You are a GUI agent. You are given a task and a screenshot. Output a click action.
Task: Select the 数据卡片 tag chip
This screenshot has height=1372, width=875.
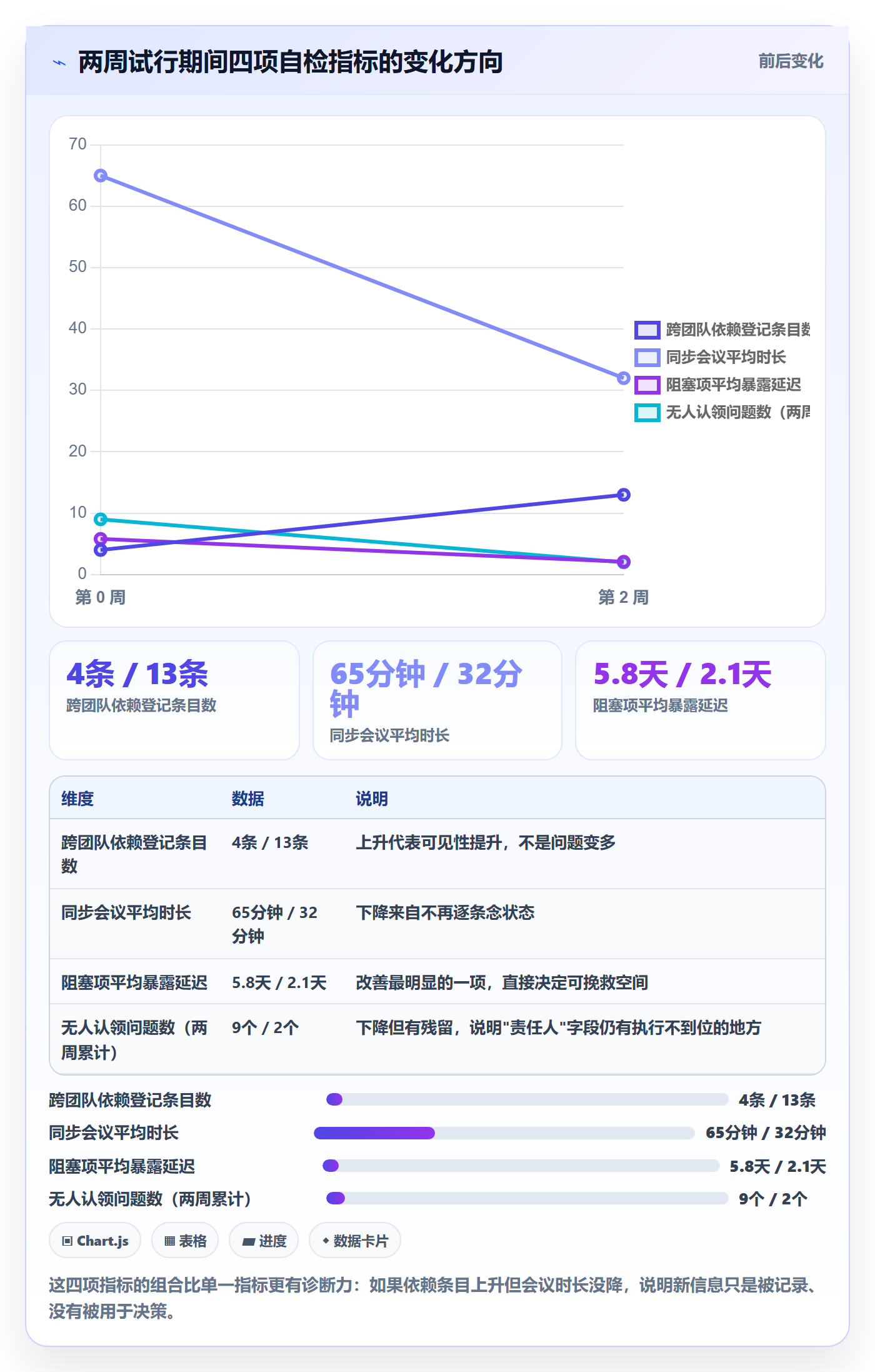tap(355, 1241)
